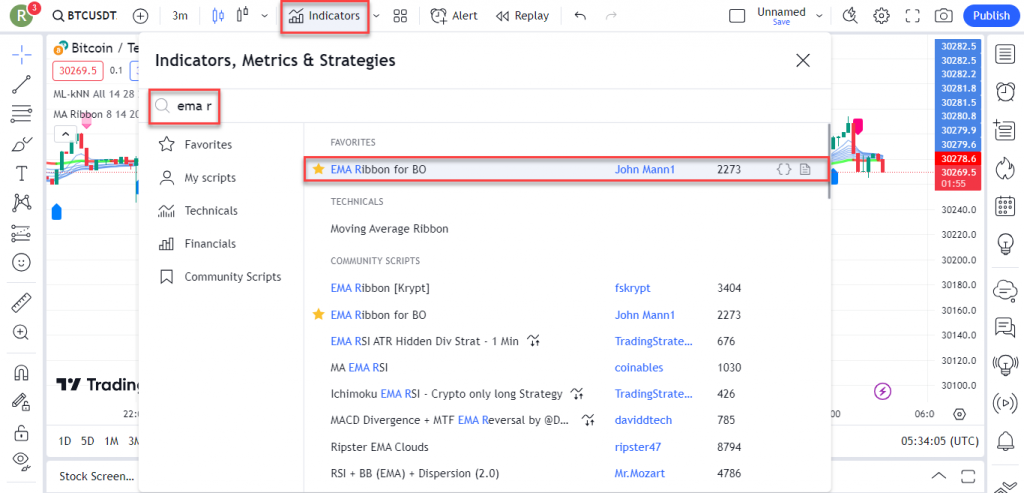Expand chart style dropdown chevron
Screen dimensions: 1024x493
coord(264,16)
